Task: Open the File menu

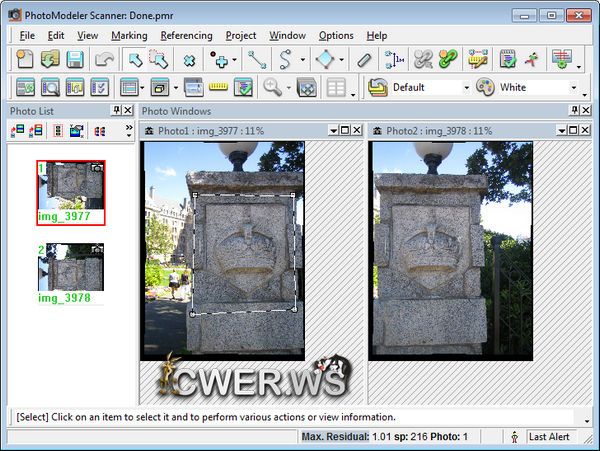Action: pyautogui.click(x=27, y=36)
